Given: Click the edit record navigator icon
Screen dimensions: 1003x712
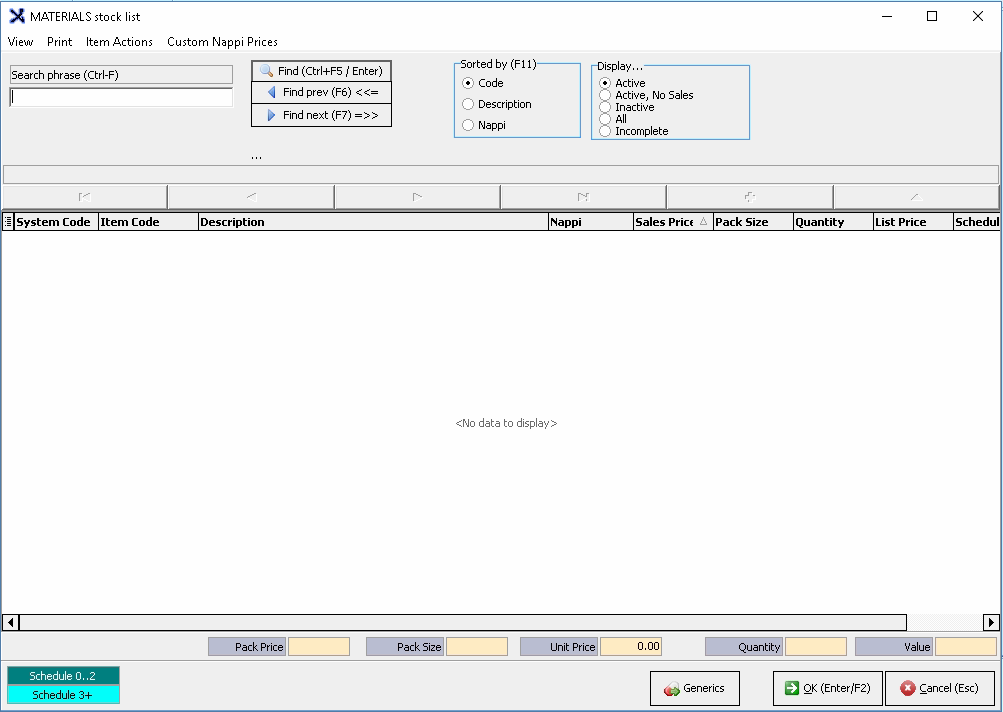Looking at the screenshot, I should [x=914, y=197].
